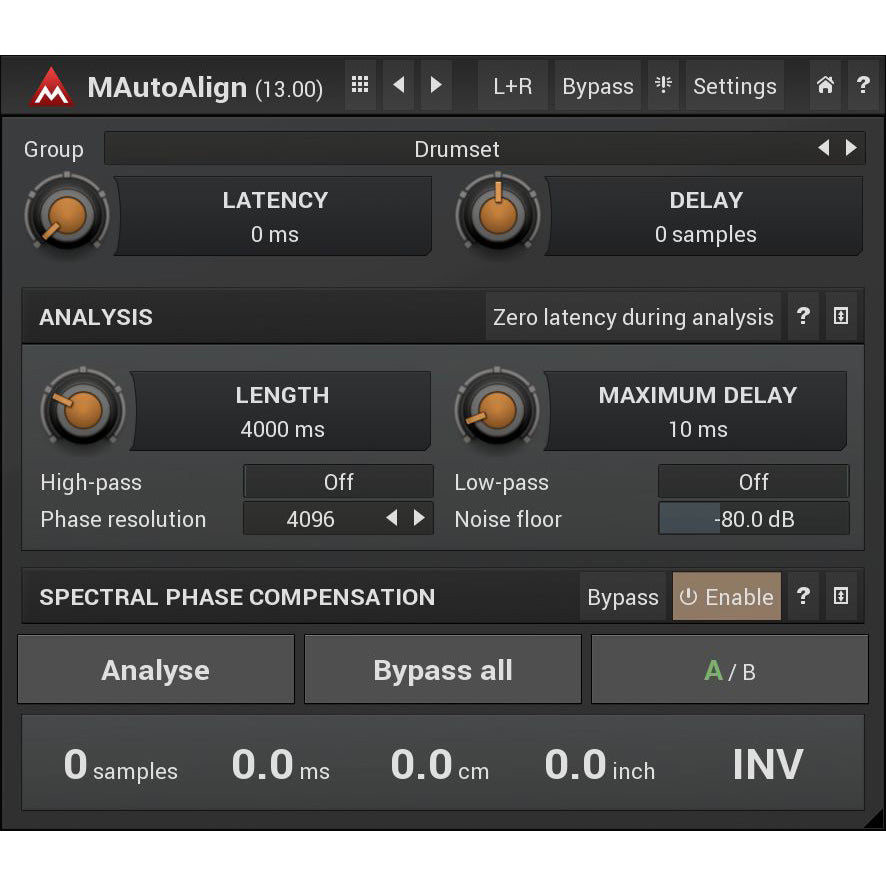Open the Drumset group selector
This screenshot has height=886, width=886.
click(x=457, y=149)
